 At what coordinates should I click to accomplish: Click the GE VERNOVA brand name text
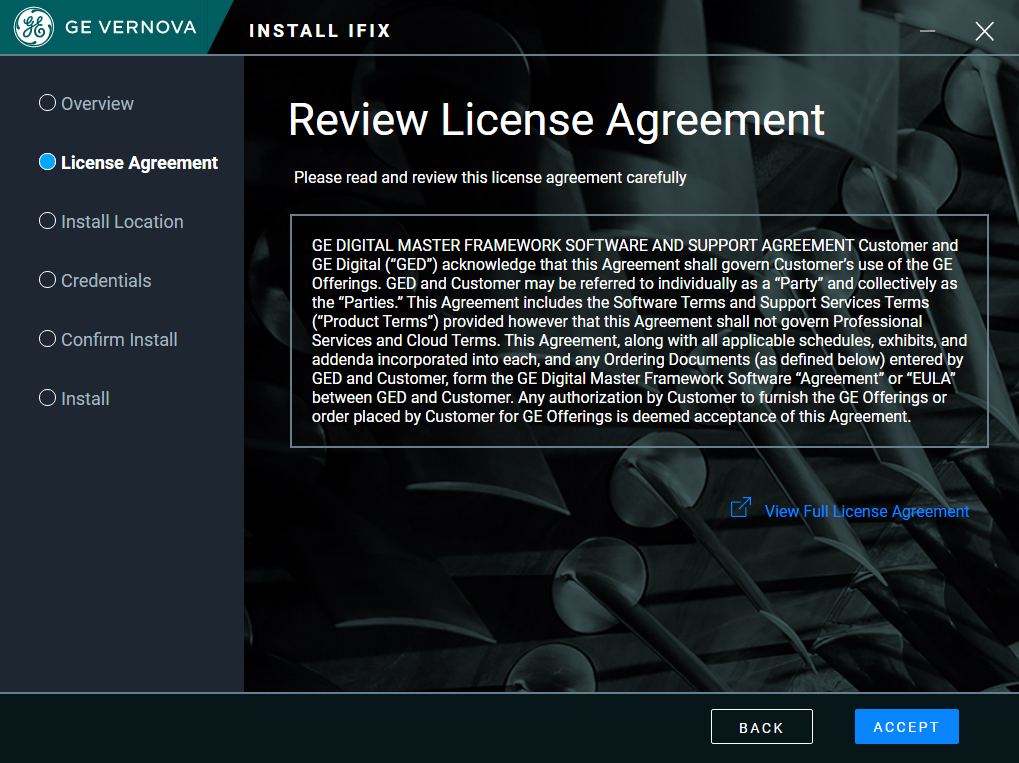point(131,27)
